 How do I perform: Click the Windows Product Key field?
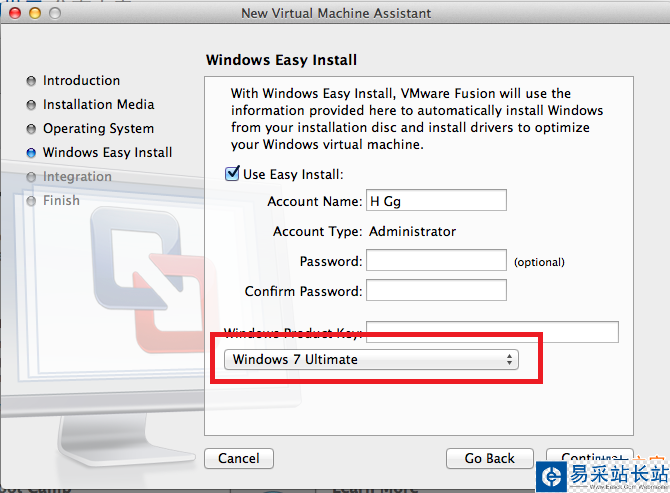[492, 332]
